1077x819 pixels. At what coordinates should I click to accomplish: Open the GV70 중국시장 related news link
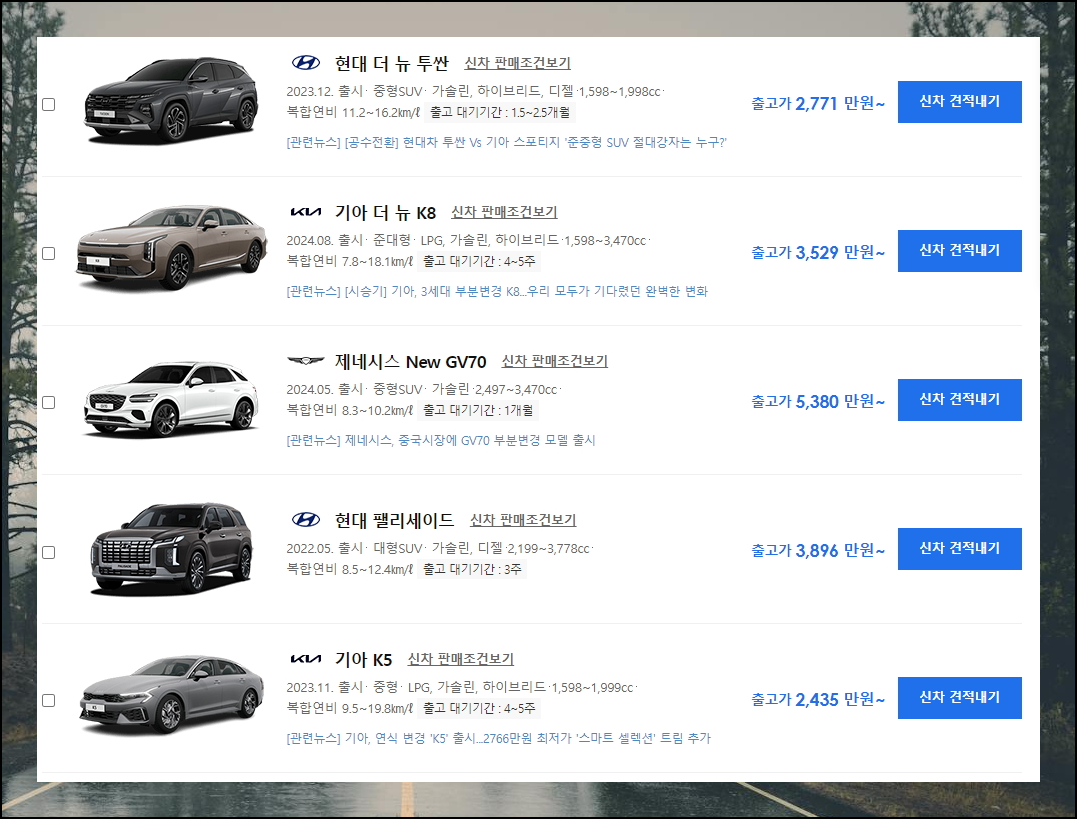point(440,440)
